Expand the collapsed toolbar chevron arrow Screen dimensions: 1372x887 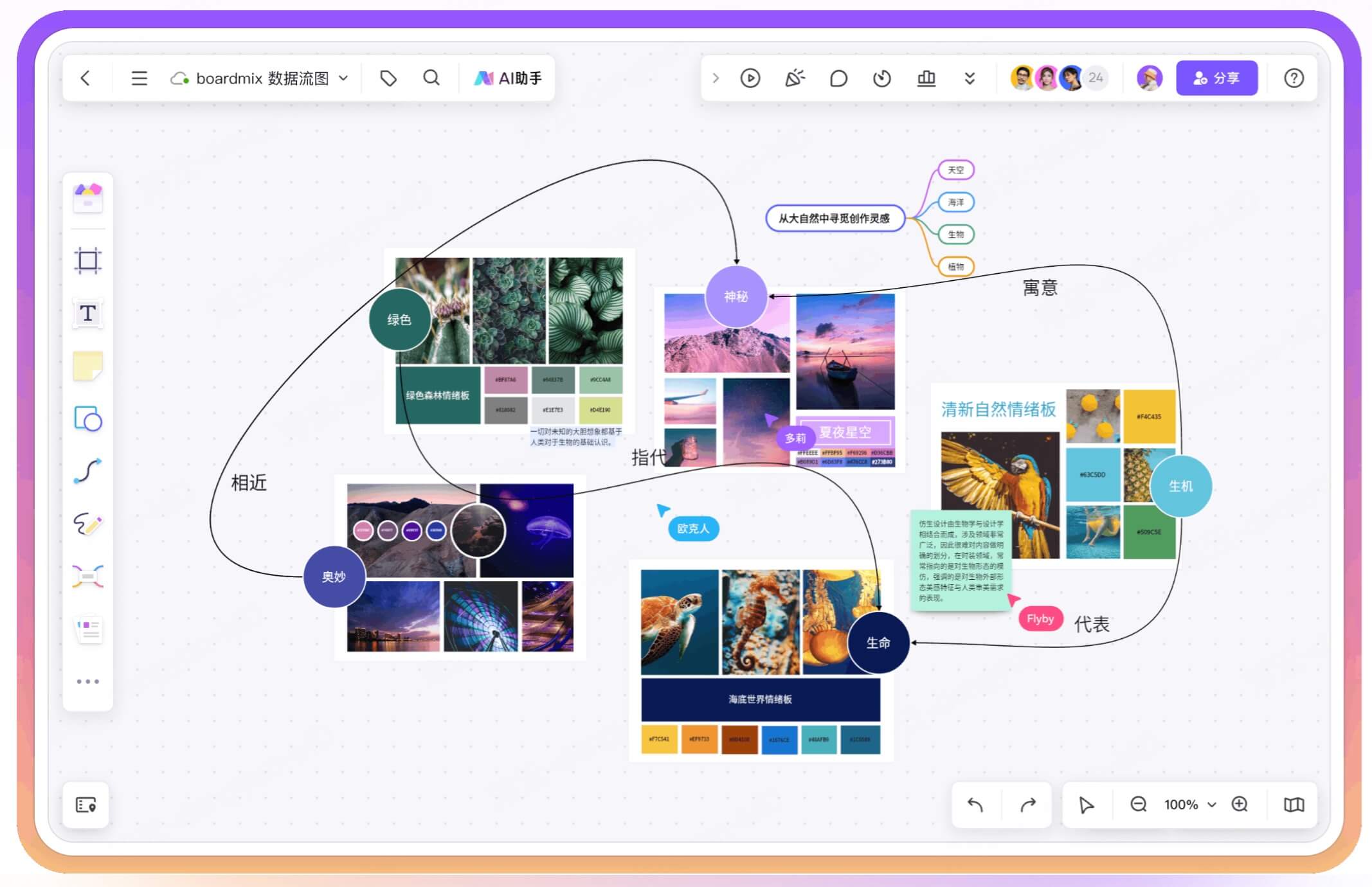[716, 78]
